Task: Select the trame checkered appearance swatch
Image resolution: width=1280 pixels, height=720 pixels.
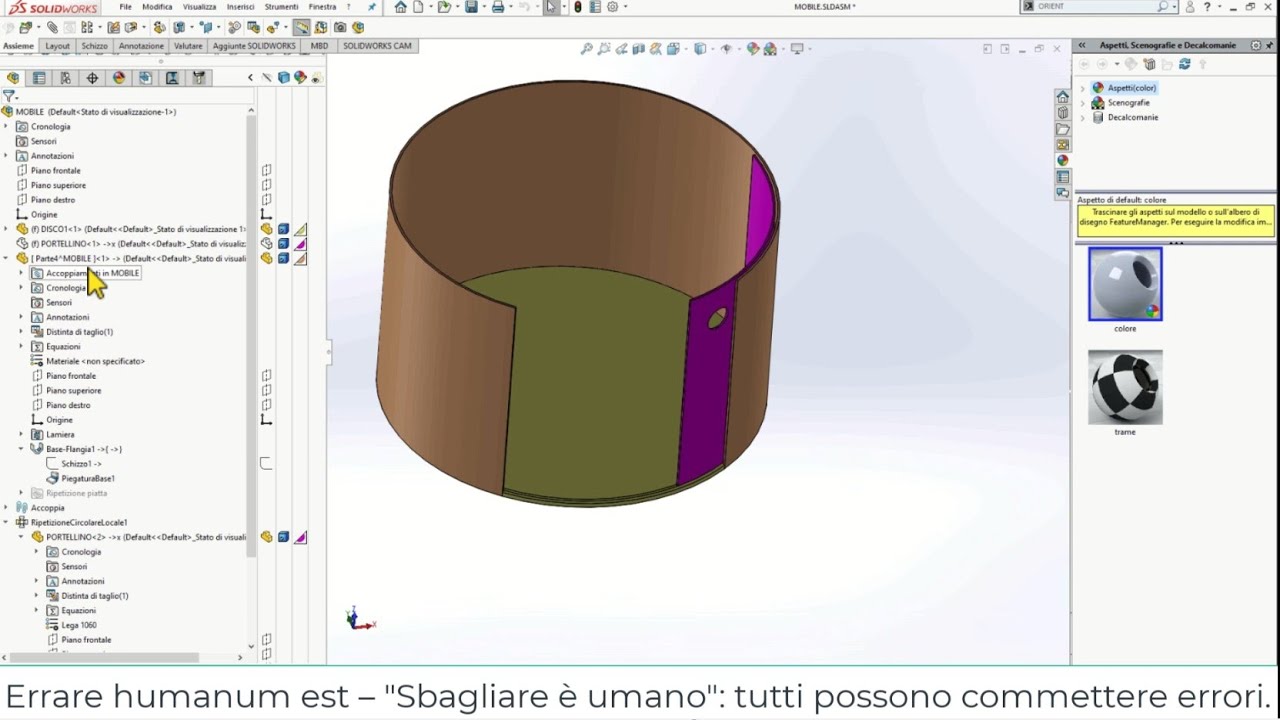Action: 1125,387
